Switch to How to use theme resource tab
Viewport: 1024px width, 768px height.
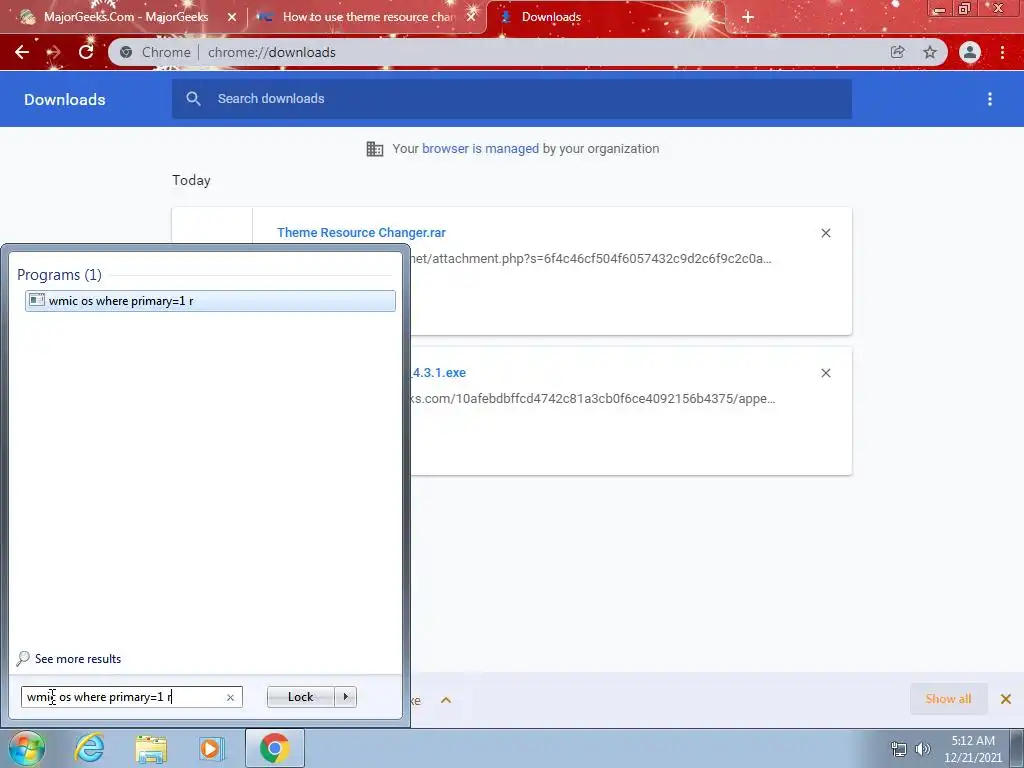(x=369, y=17)
